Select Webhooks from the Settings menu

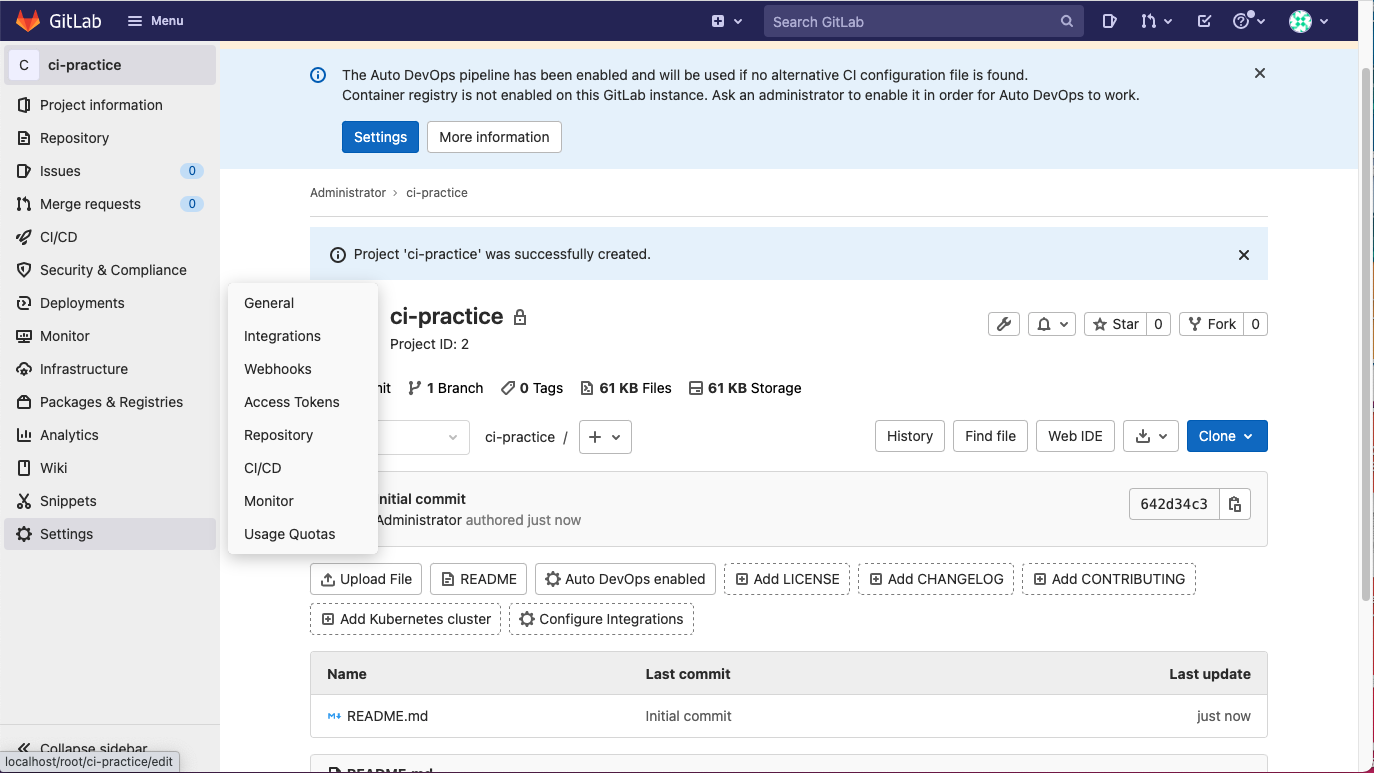pos(278,368)
